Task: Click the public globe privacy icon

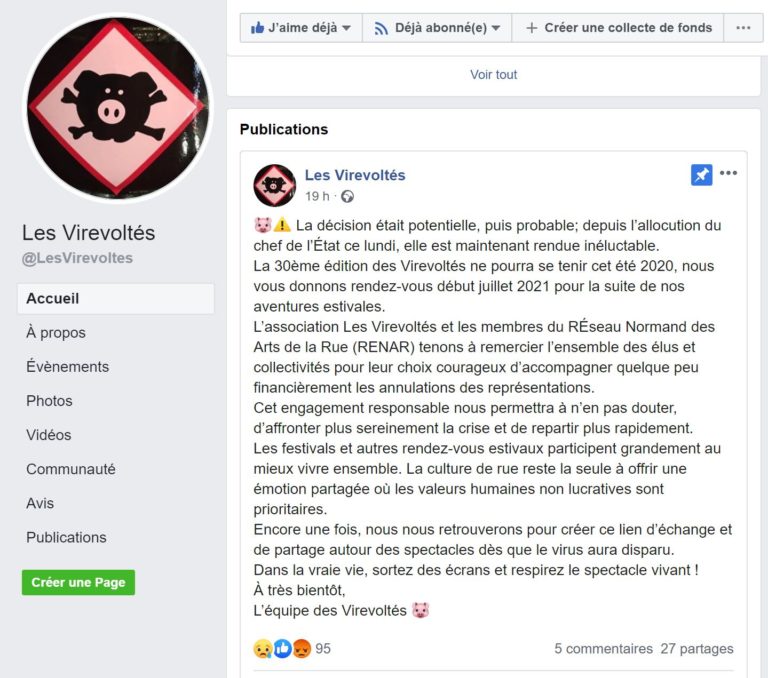Action: (347, 196)
